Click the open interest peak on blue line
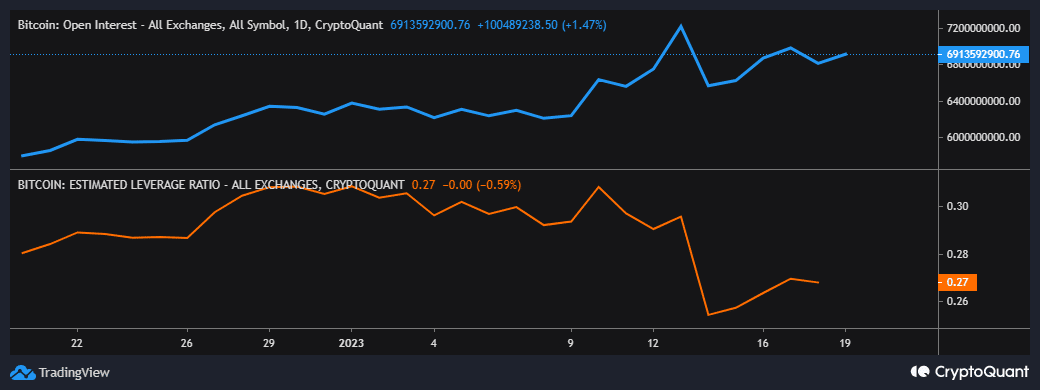 pos(681,26)
